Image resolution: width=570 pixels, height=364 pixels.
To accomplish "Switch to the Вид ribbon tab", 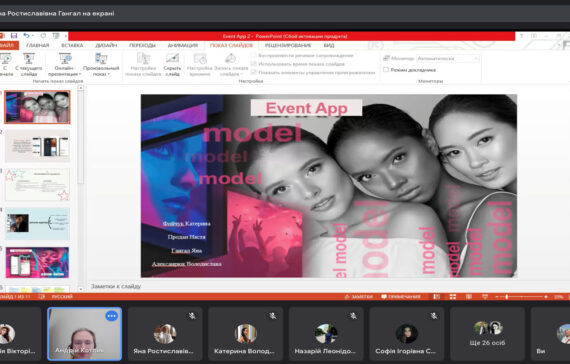I will 329,45.
